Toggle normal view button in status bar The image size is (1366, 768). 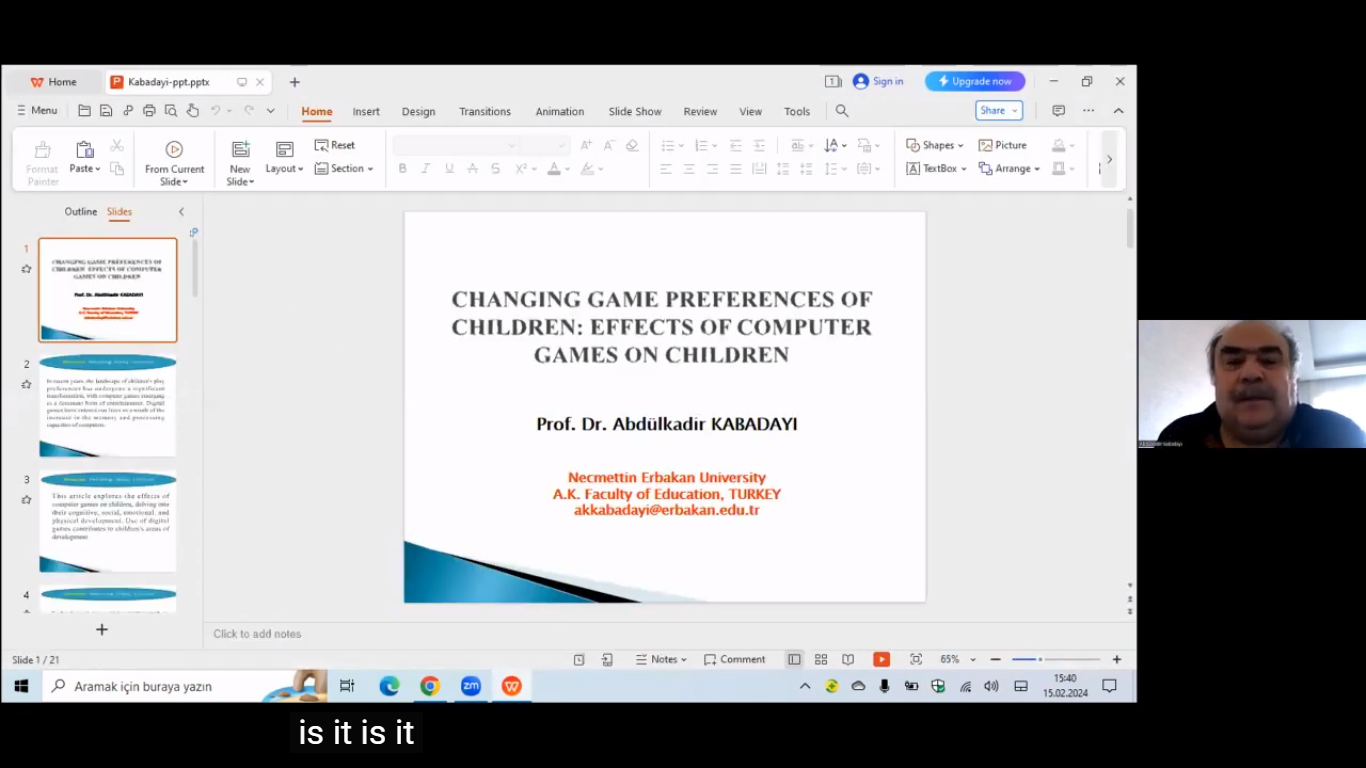coord(794,660)
